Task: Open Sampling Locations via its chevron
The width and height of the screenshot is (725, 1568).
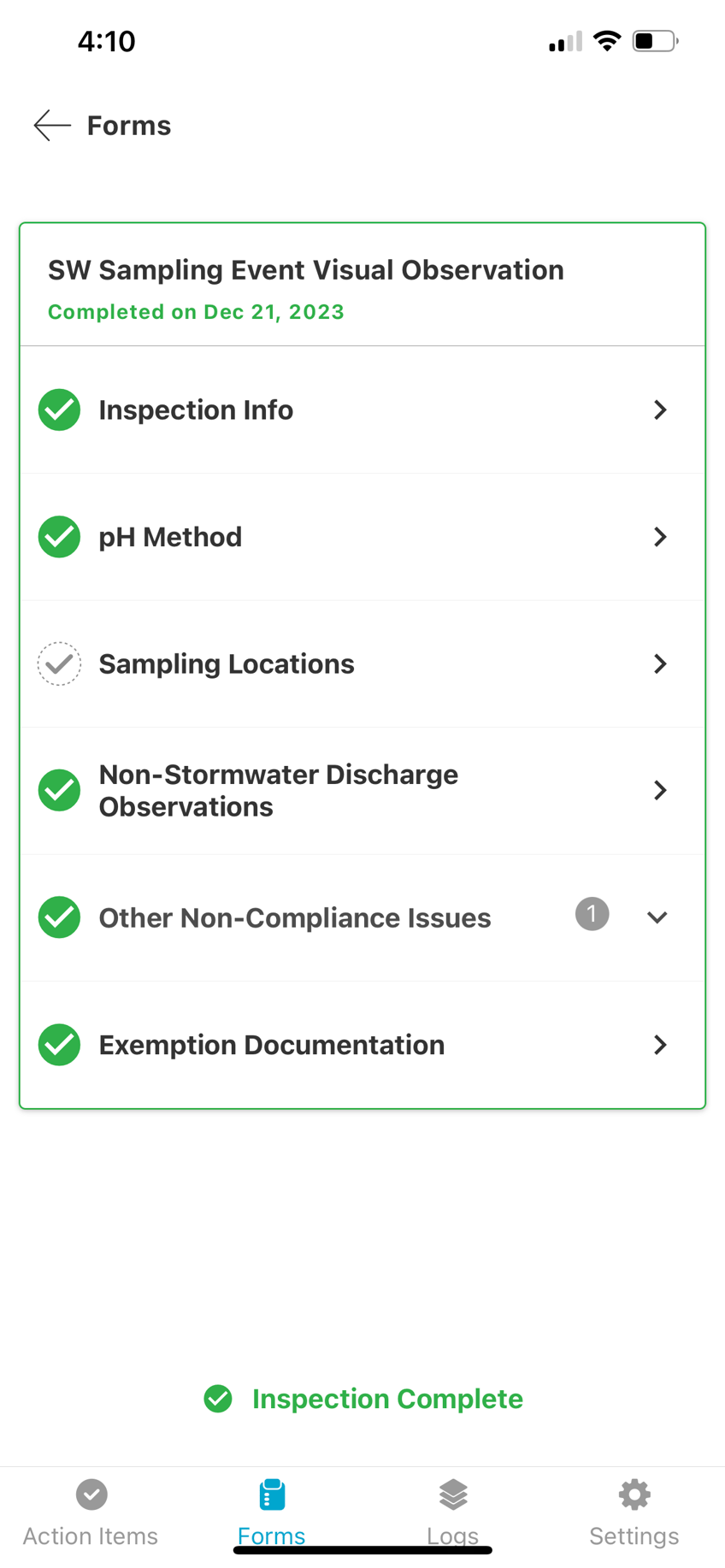Action: pyautogui.click(x=659, y=663)
